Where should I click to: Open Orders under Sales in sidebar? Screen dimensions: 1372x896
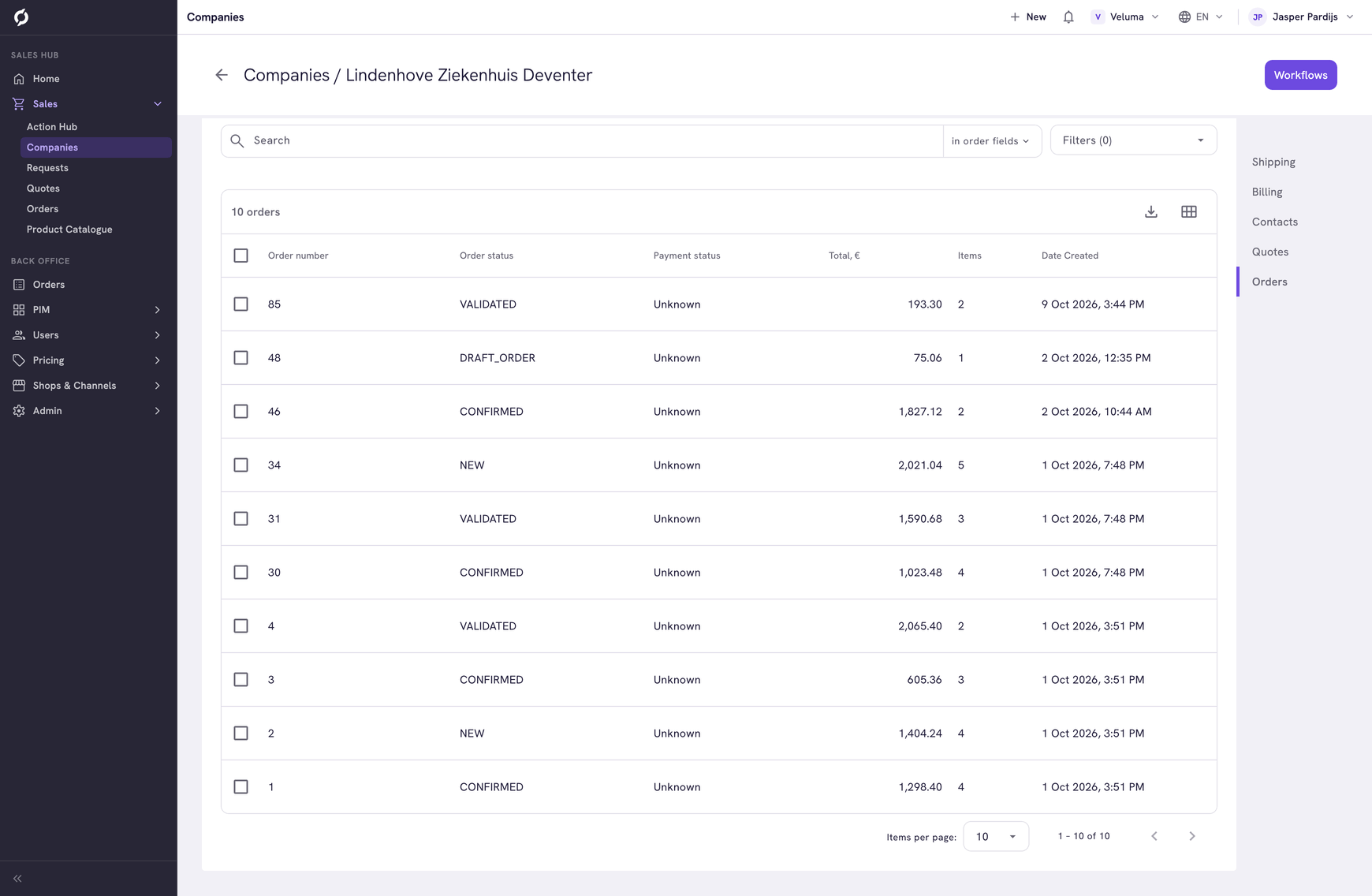43,209
